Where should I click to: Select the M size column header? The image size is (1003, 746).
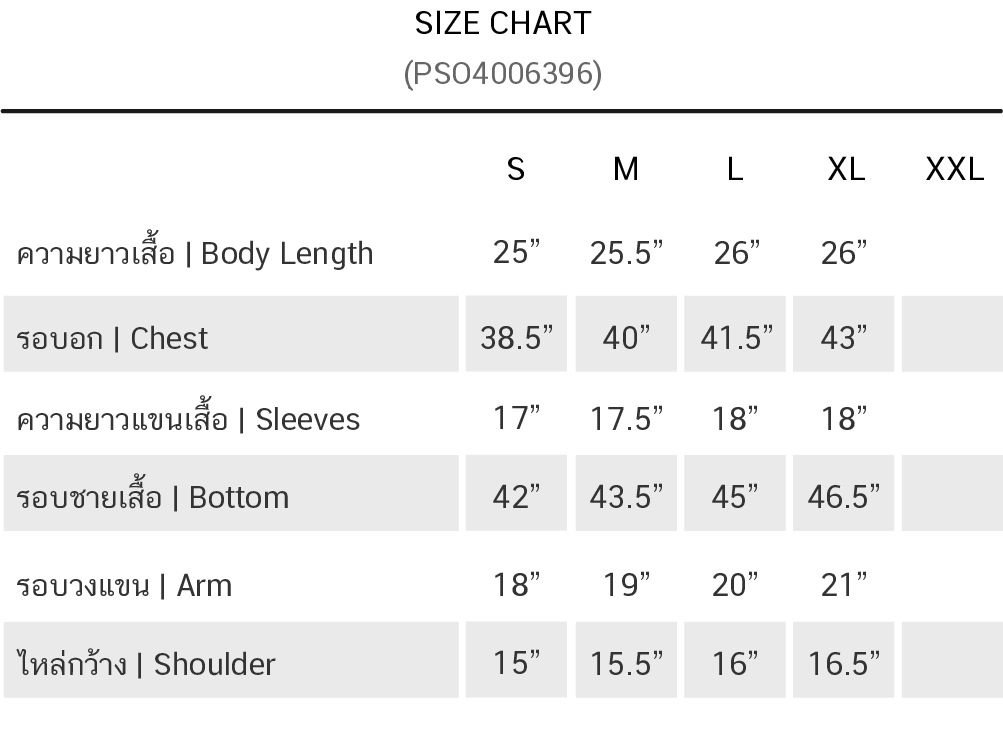coord(625,170)
